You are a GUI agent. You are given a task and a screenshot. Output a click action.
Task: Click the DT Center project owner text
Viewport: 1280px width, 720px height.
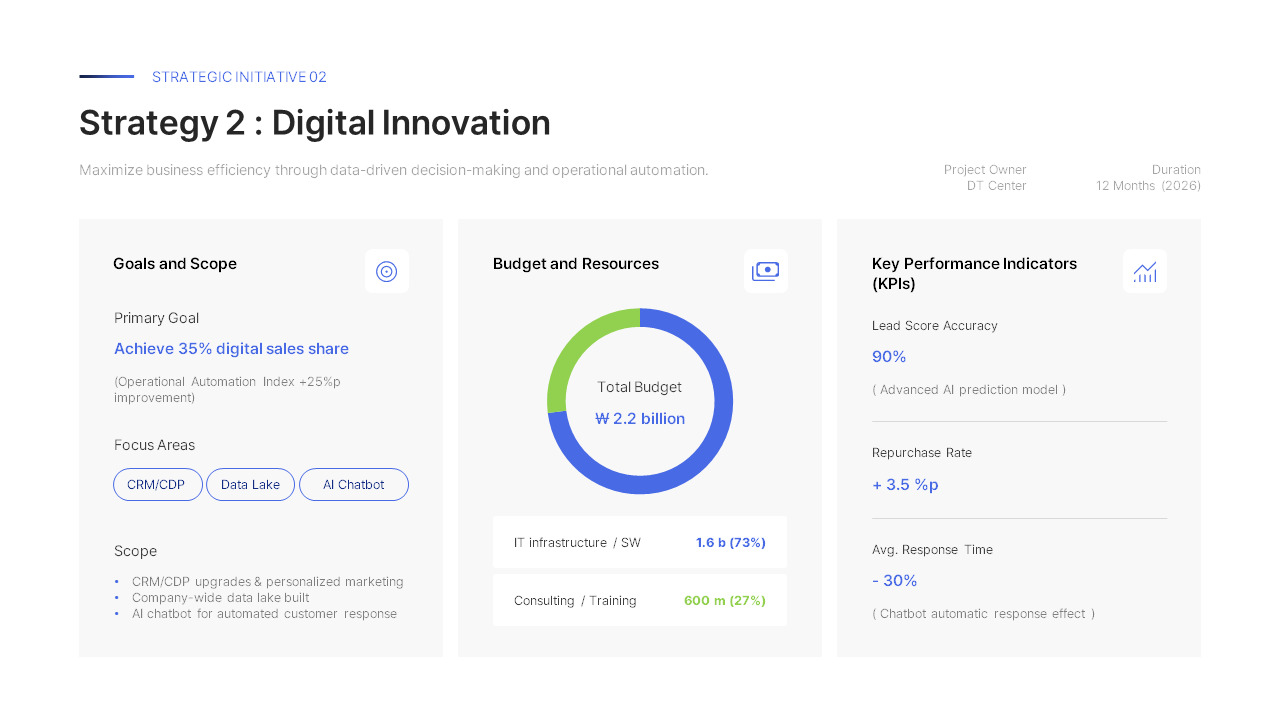tap(996, 185)
